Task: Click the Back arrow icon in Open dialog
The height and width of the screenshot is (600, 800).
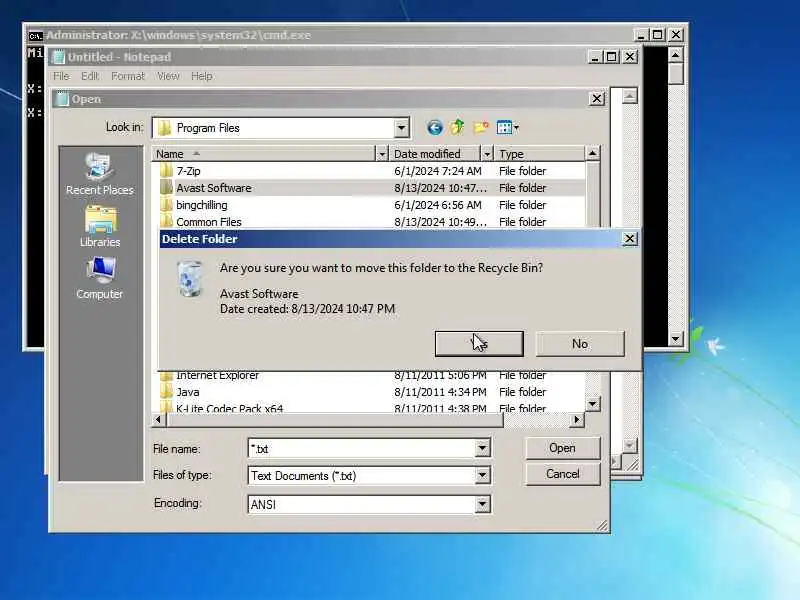Action: click(434, 128)
